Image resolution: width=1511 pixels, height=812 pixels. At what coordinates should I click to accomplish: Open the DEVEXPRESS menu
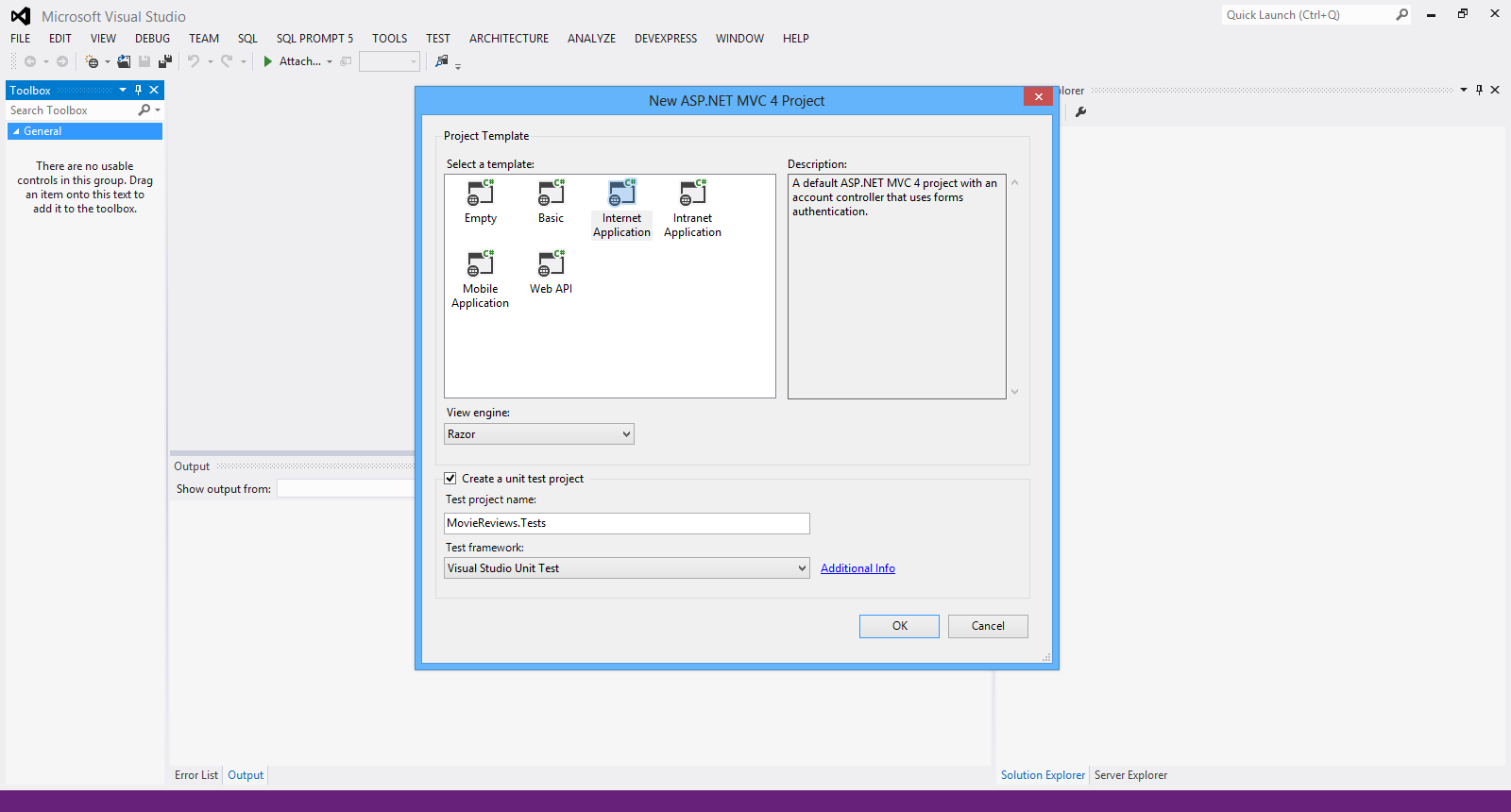[666, 39]
